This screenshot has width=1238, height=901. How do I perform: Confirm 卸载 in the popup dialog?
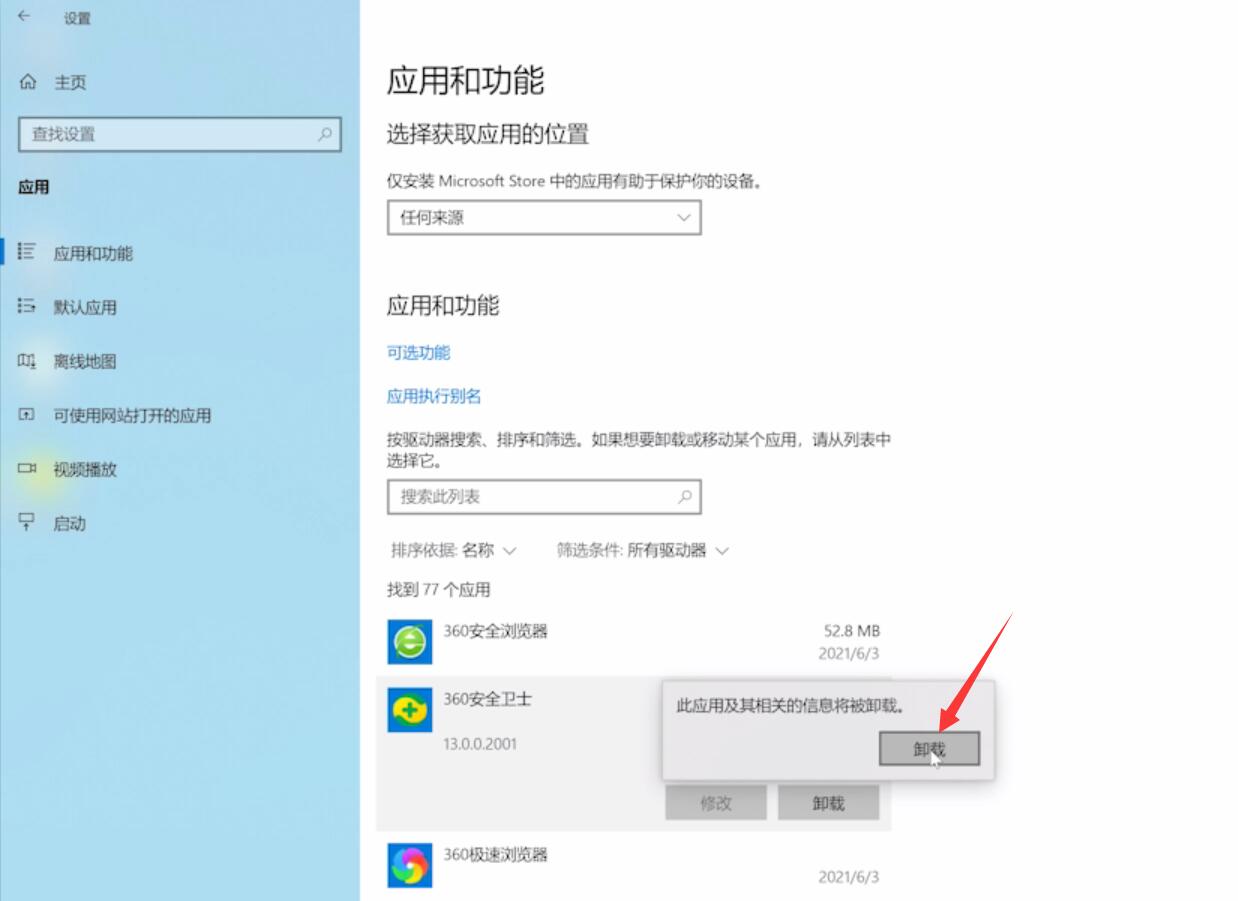point(929,748)
